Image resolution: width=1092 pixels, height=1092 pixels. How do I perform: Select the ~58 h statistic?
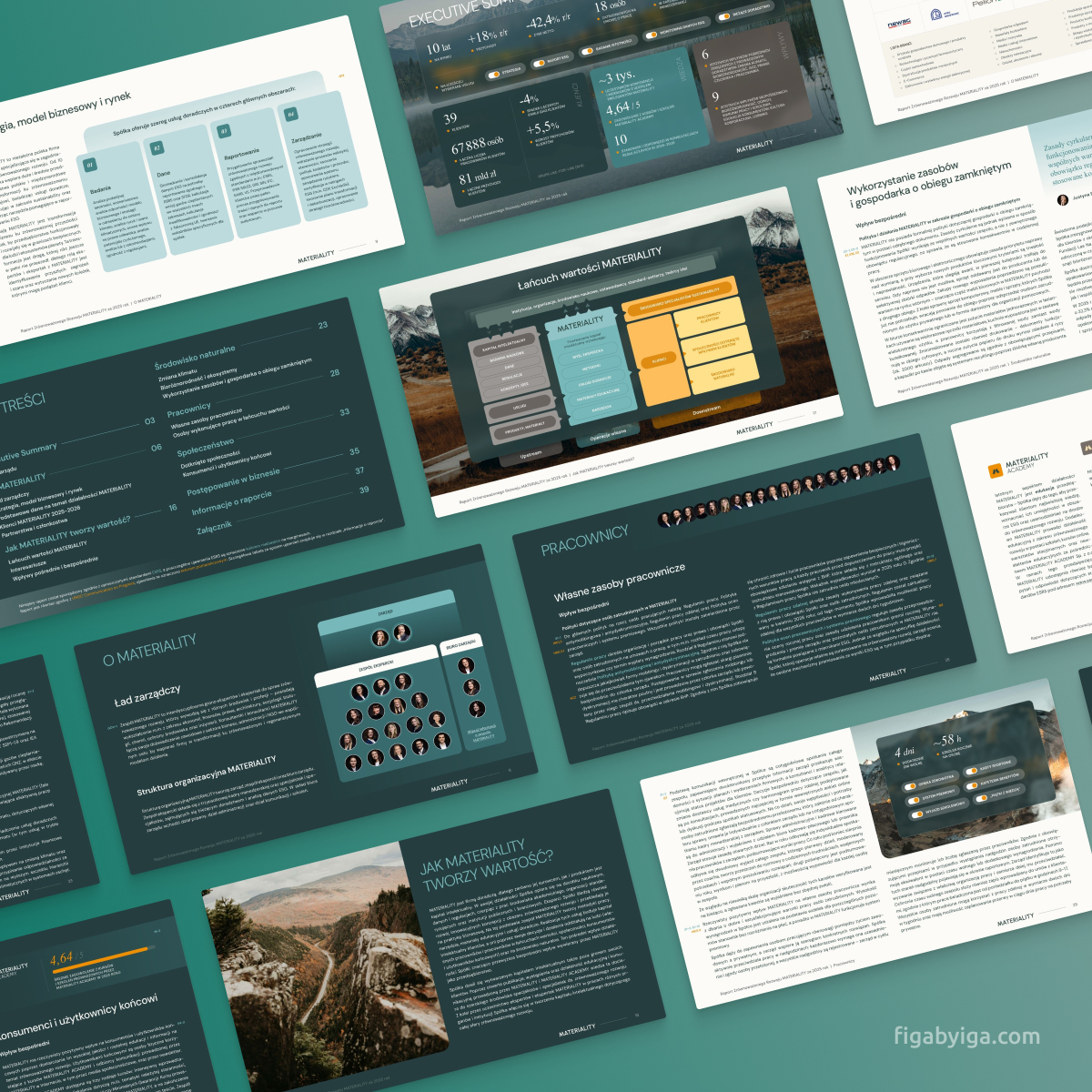(x=946, y=740)
